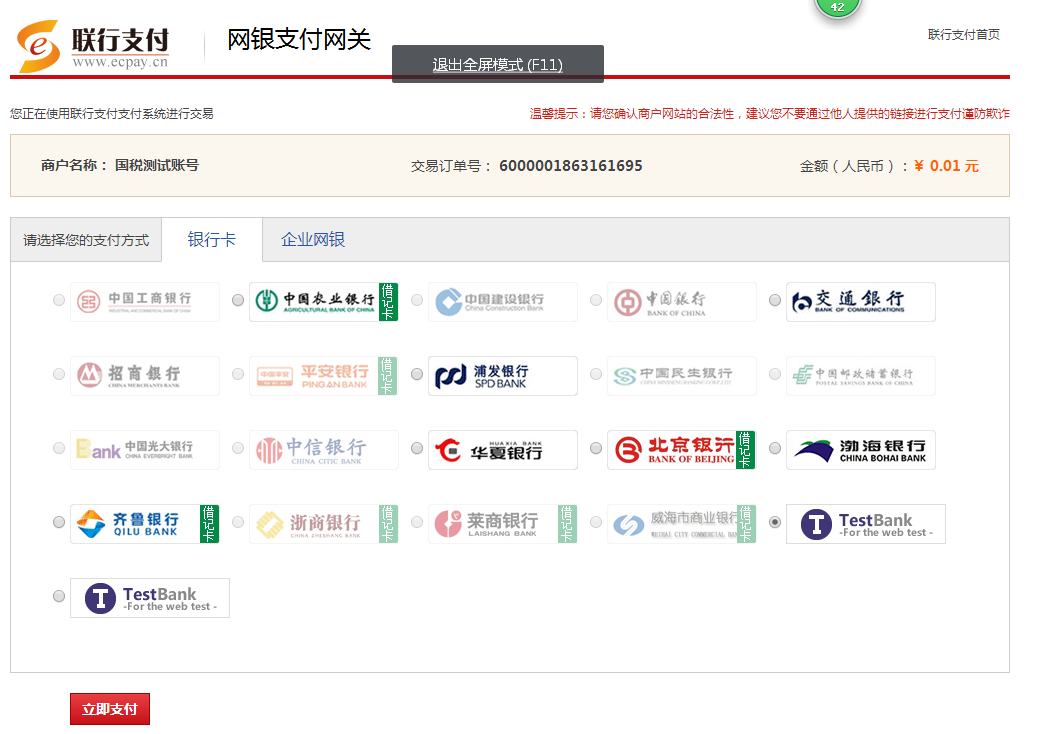Screen dimensions: 1040x734
Task: Choose the 中国邮政储蓄银行 logo
Action: pyautogui.click(x=861, y=376)
